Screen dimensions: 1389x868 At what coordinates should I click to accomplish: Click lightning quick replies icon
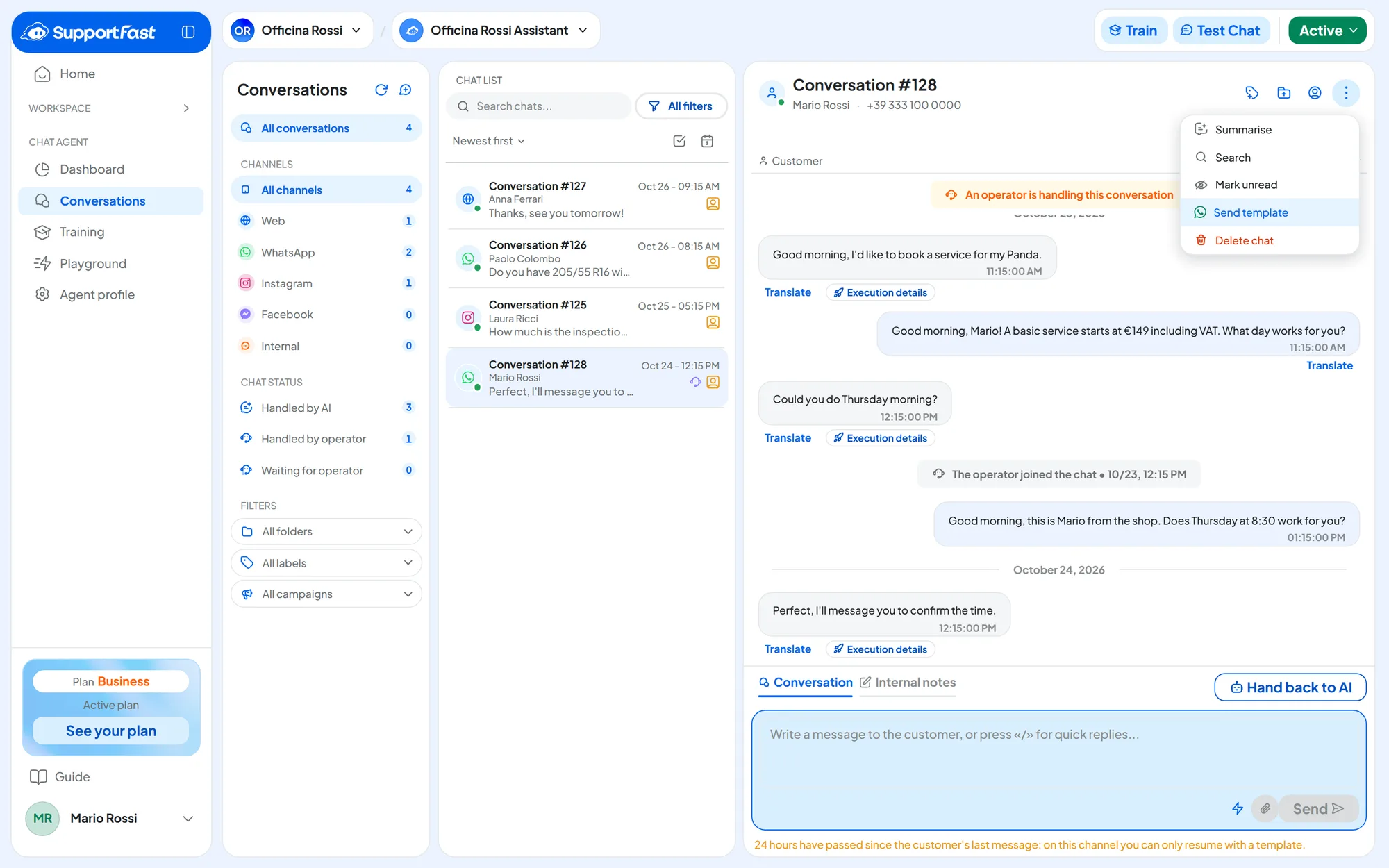point(1238,808)
